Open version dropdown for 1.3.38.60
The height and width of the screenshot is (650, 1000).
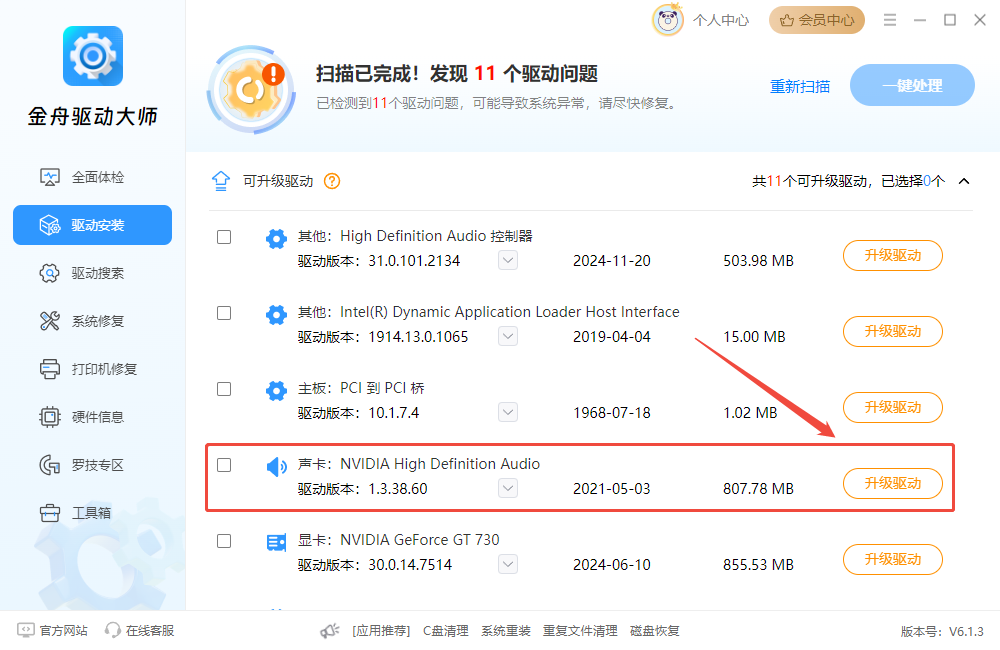pos(508,488)
